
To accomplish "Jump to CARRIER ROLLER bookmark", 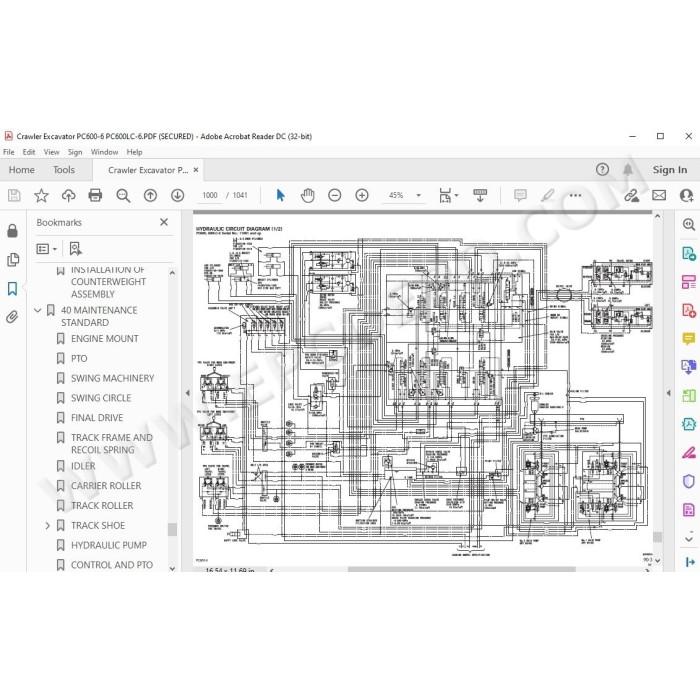I will click(106, 486).
